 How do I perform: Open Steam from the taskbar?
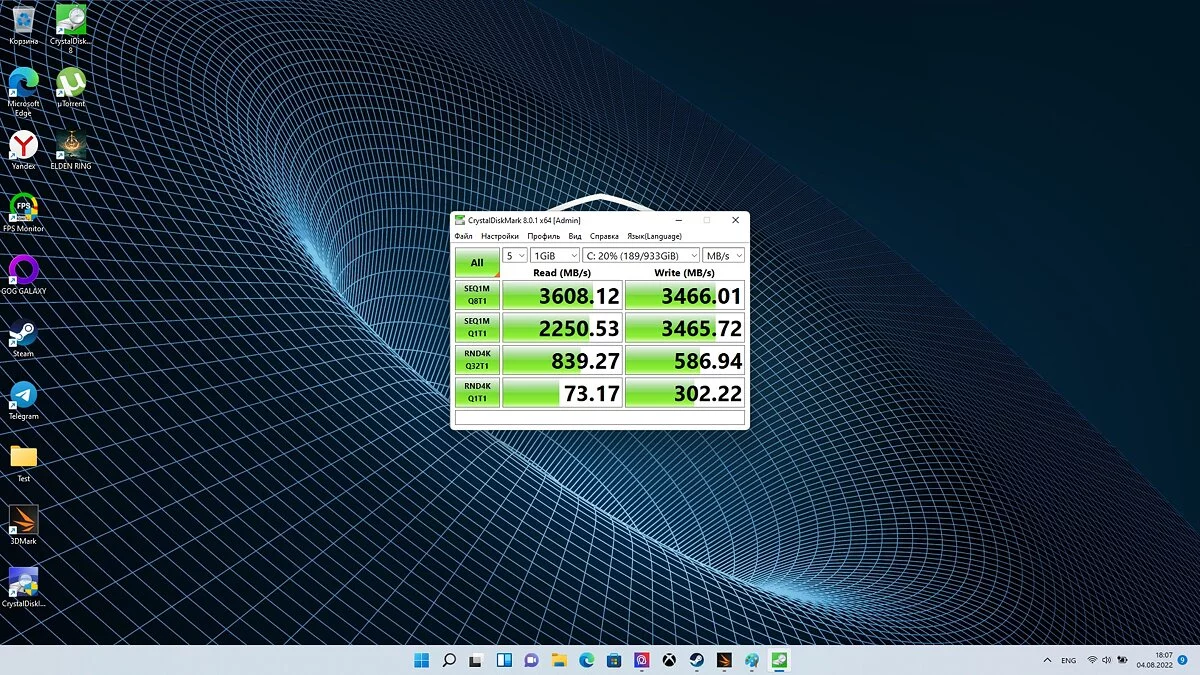coord(696,660)
